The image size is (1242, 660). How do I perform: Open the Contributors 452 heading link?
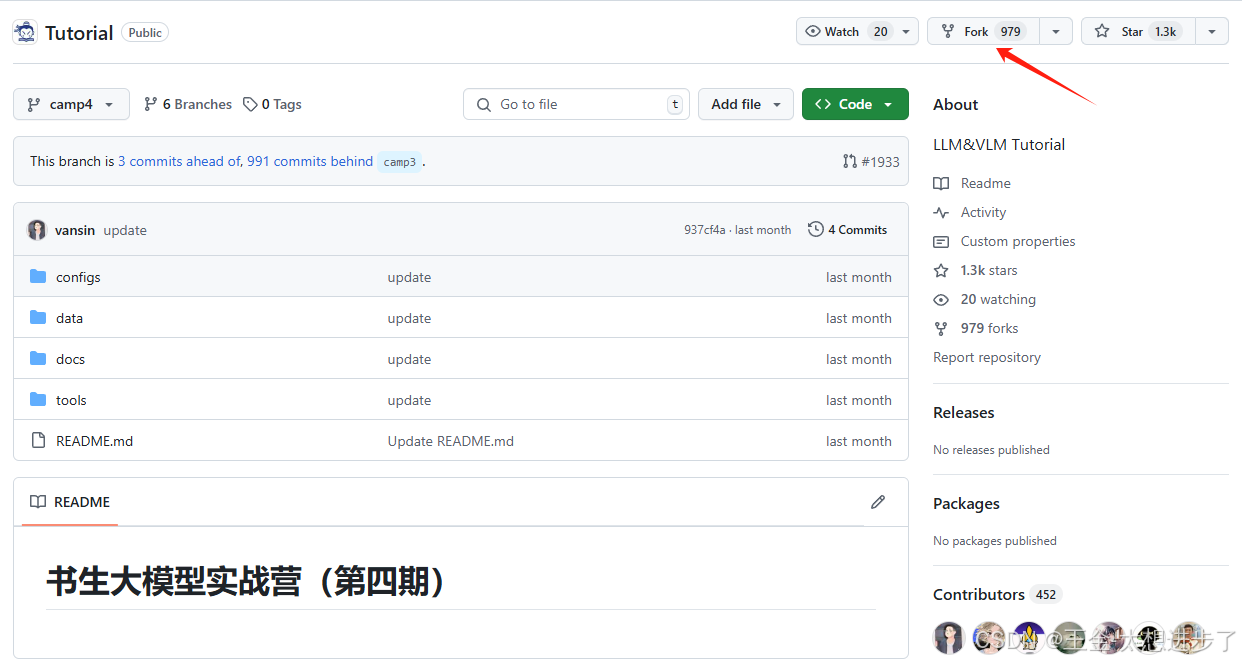pyautogui.click(x=995, y=594)
